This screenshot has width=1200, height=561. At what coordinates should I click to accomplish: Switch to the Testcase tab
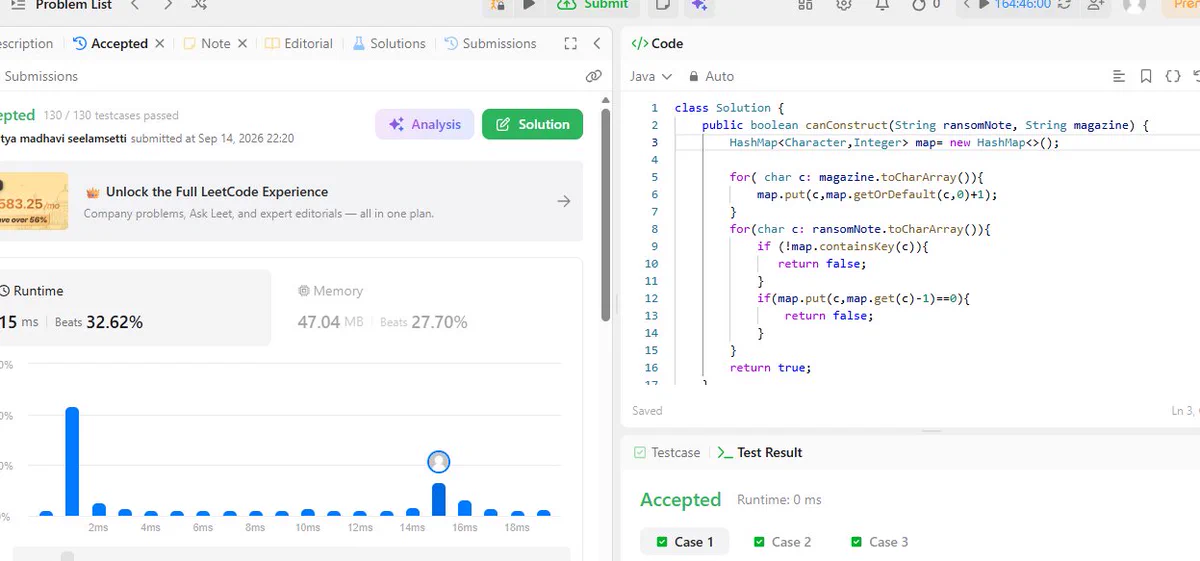click(667, 453)
